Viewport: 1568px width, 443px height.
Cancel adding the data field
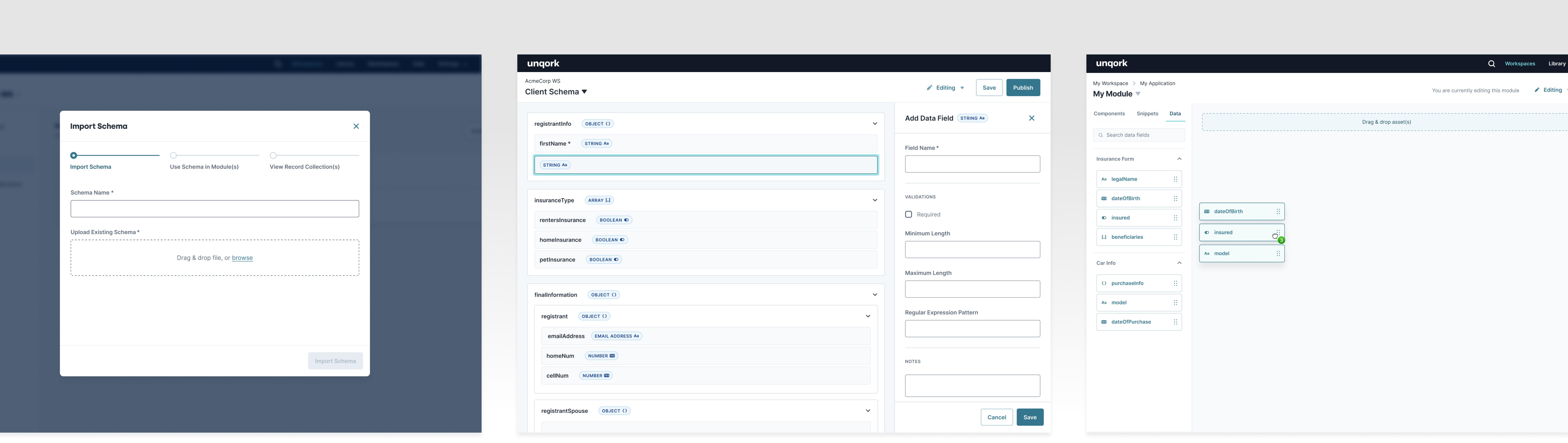[x=997, y=417]
